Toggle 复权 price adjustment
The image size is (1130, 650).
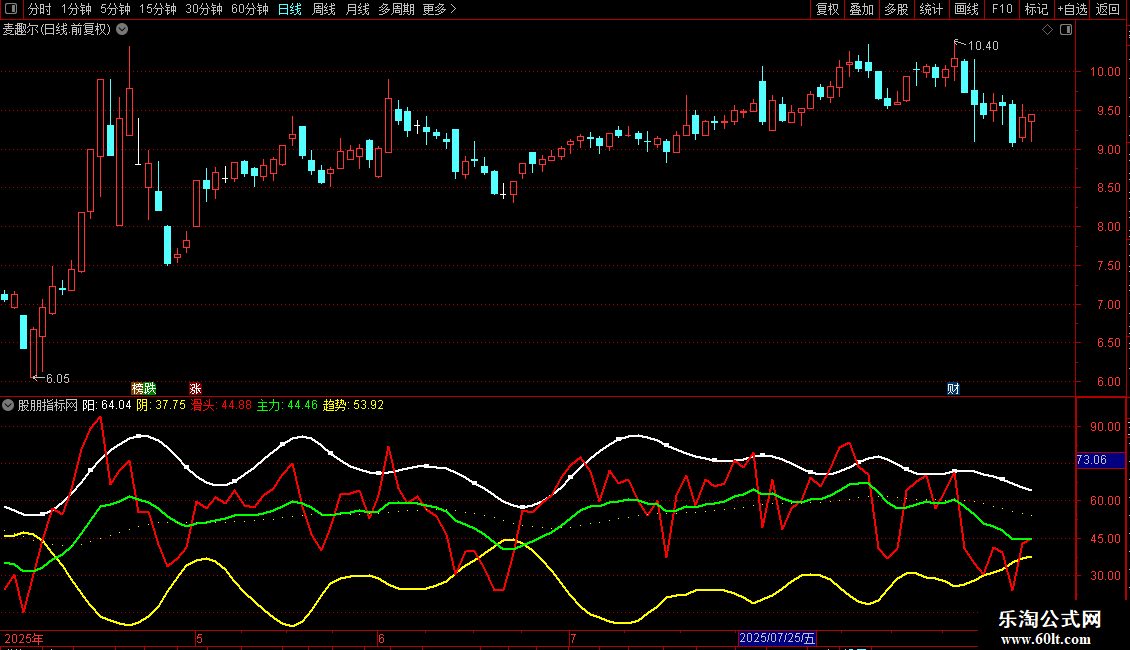(x=827, y=9)
